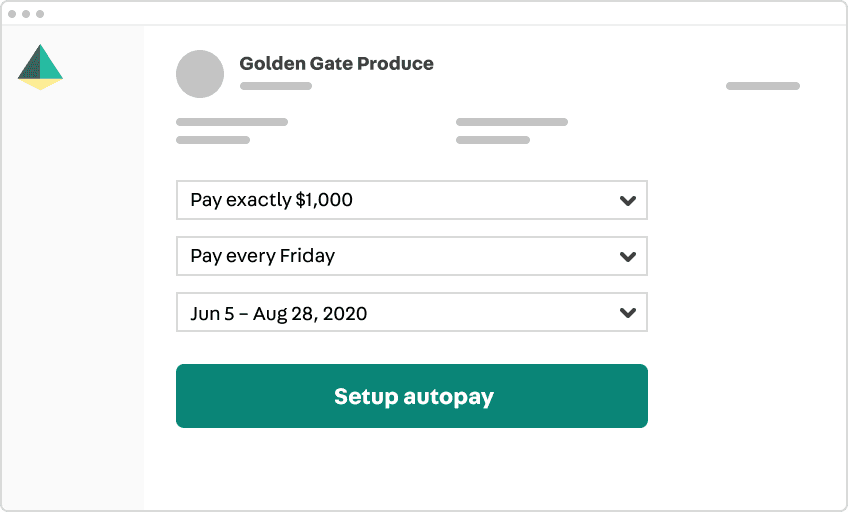The height and width of the screenshot is (512, 848).
Task: Click the lower right-column placeholder detail line
Action: point(493,140)
